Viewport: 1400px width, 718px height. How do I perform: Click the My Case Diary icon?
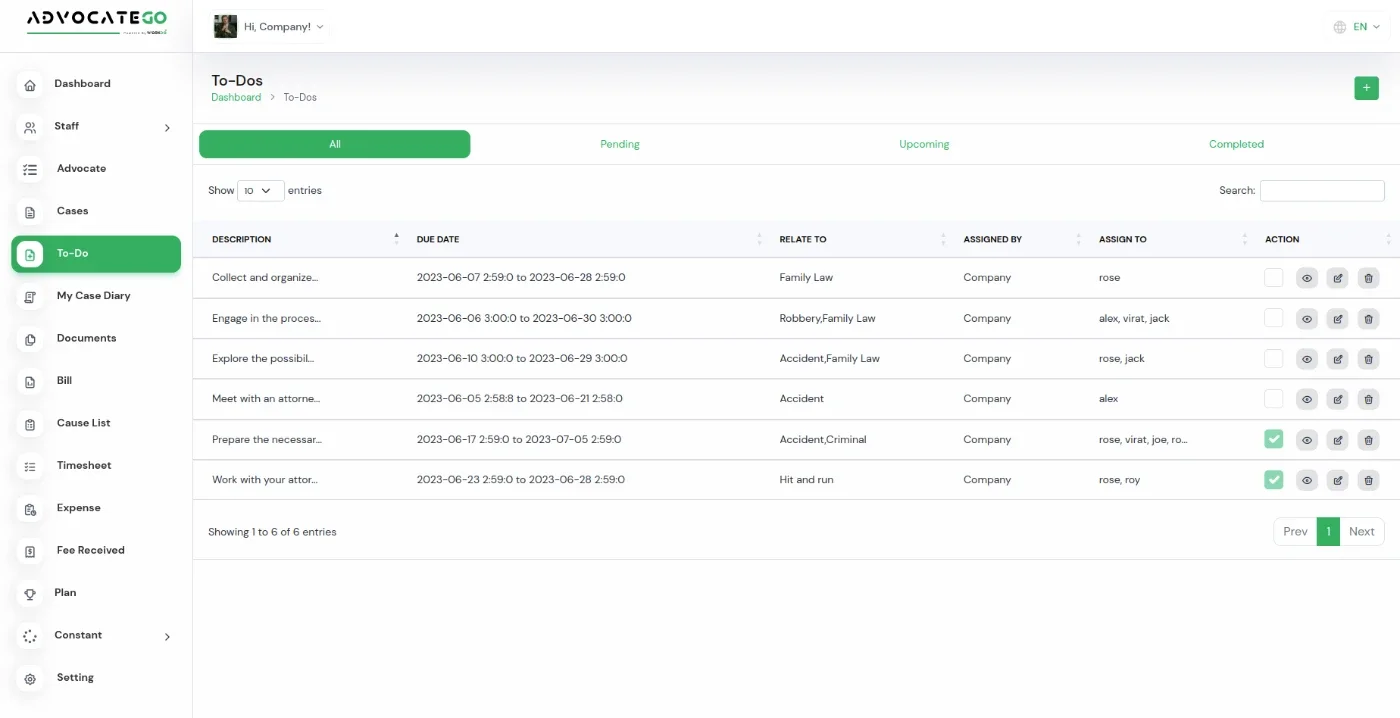(30, 297)
